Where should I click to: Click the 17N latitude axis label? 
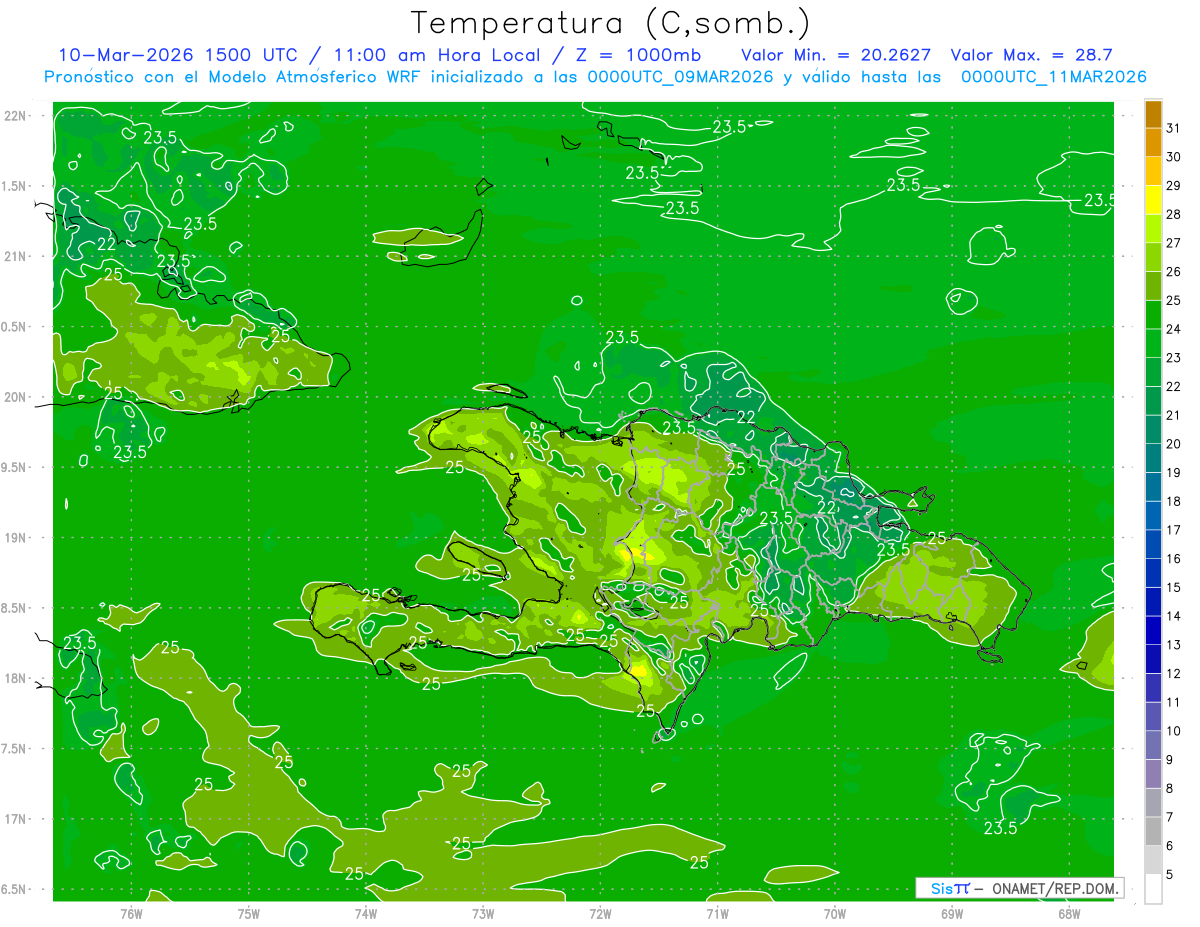coord(14,819)
